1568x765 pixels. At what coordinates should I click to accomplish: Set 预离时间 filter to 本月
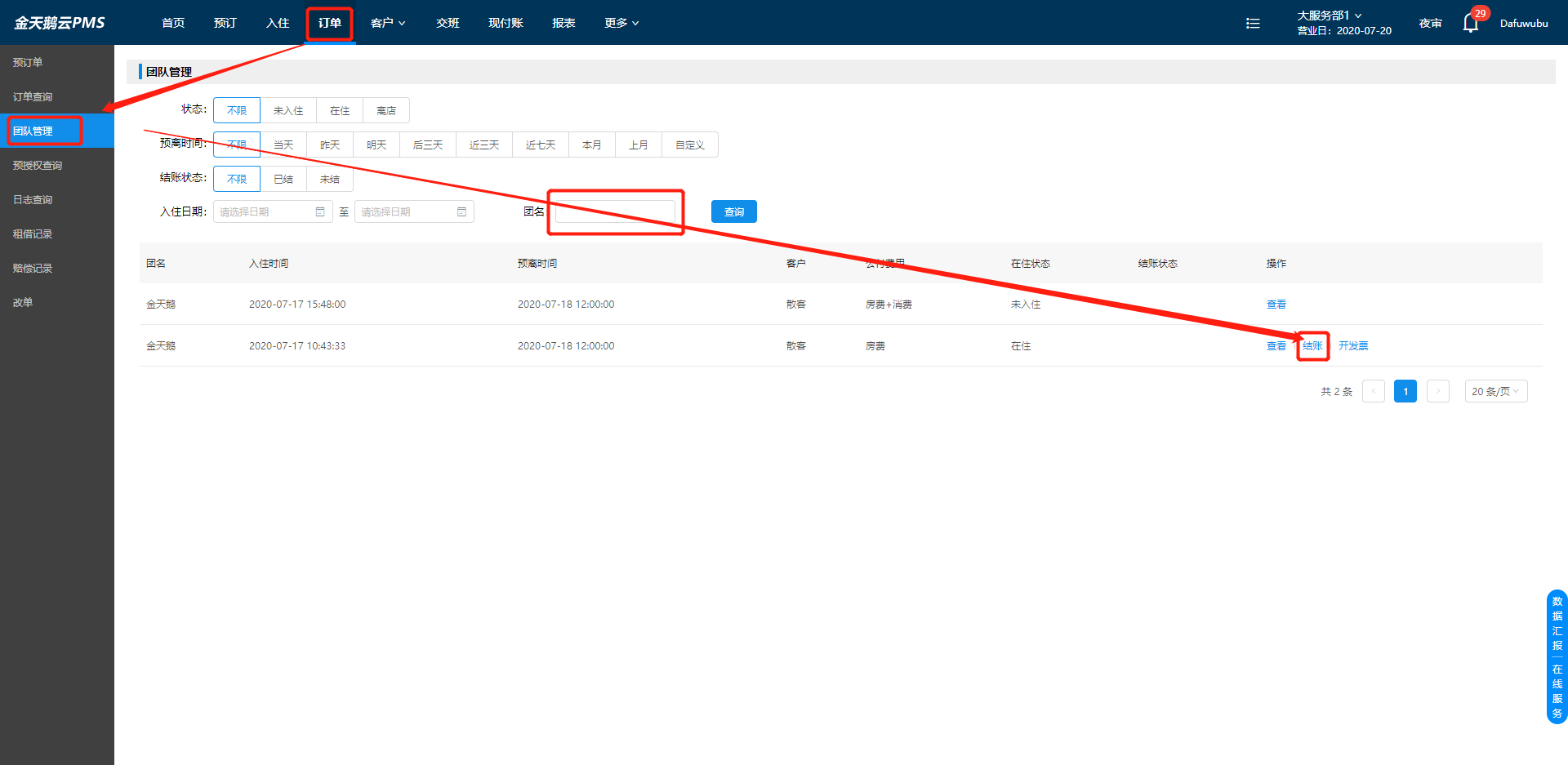tap(592, 145)
